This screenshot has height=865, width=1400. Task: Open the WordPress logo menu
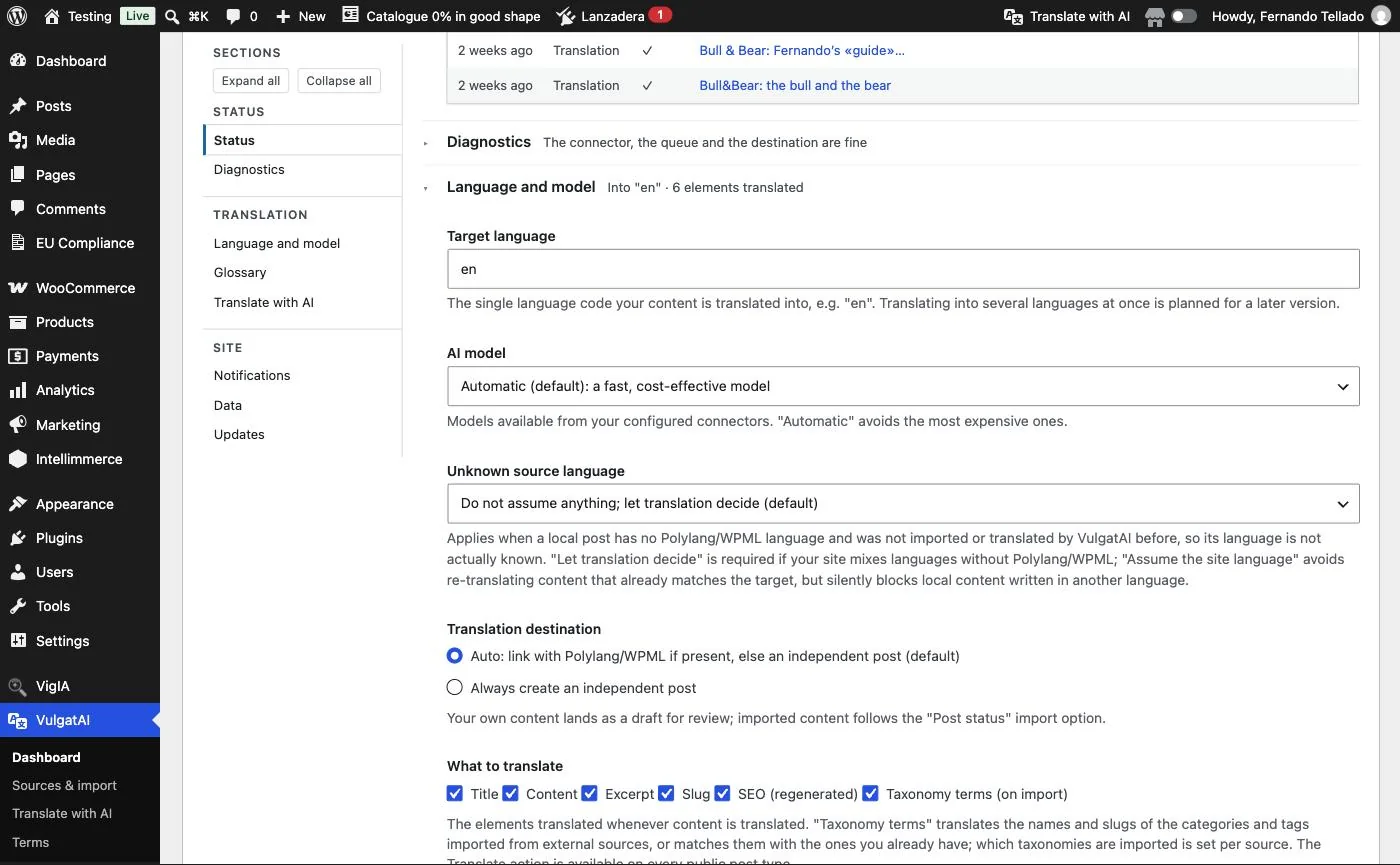(18, 16)
